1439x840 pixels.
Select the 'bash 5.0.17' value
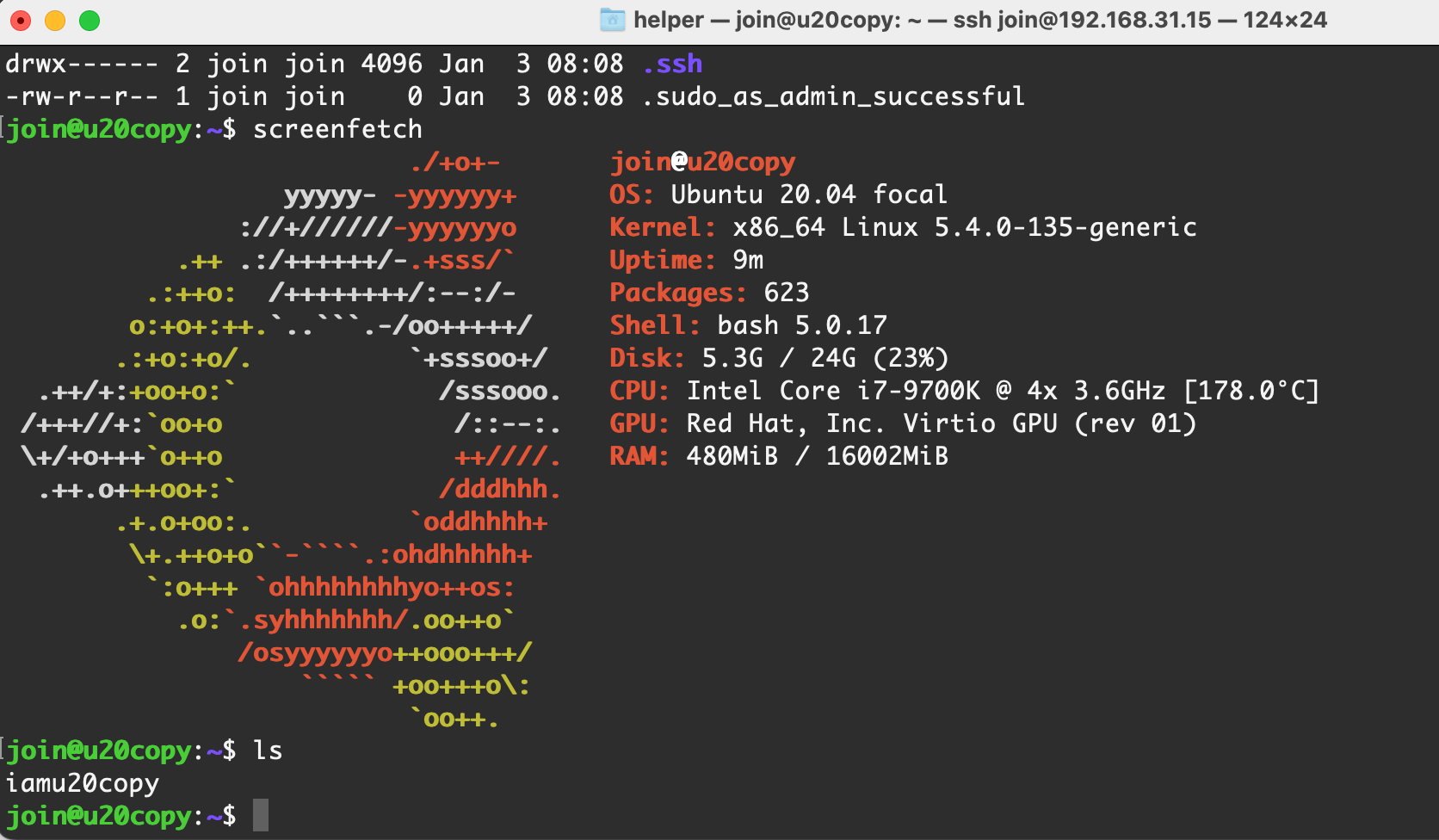[802, 325]
